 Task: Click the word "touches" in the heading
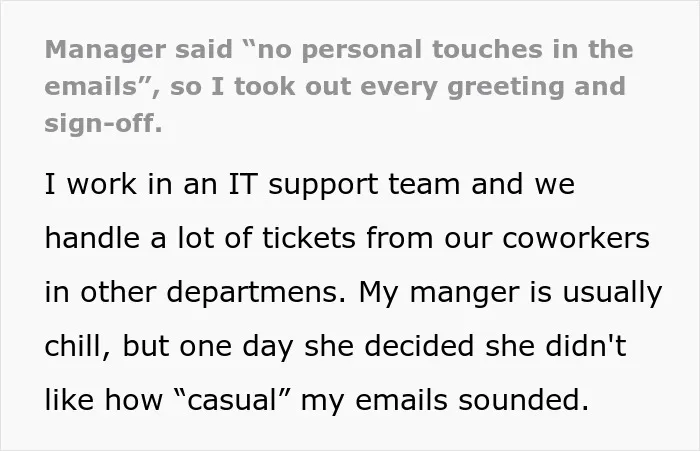(x=487, y=49)
